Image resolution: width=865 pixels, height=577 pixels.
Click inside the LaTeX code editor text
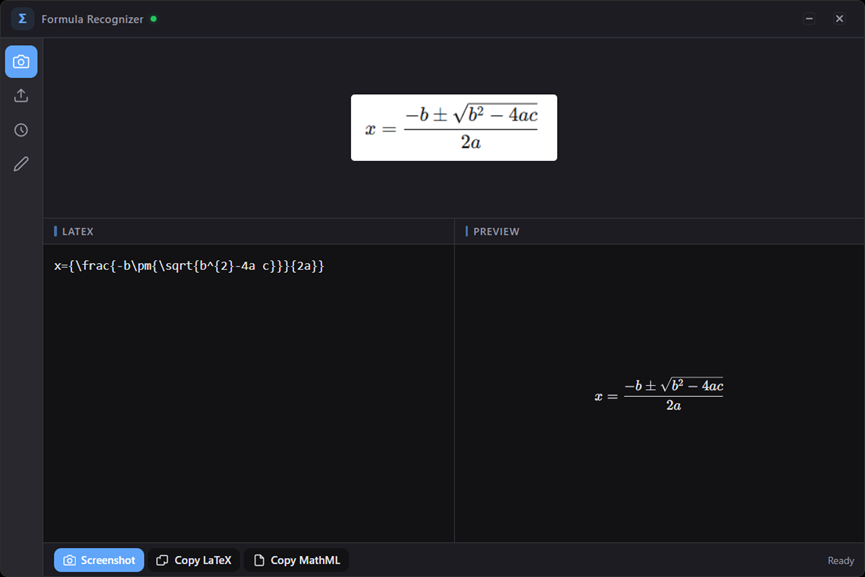pyautogui.click(x=189, y=266)
